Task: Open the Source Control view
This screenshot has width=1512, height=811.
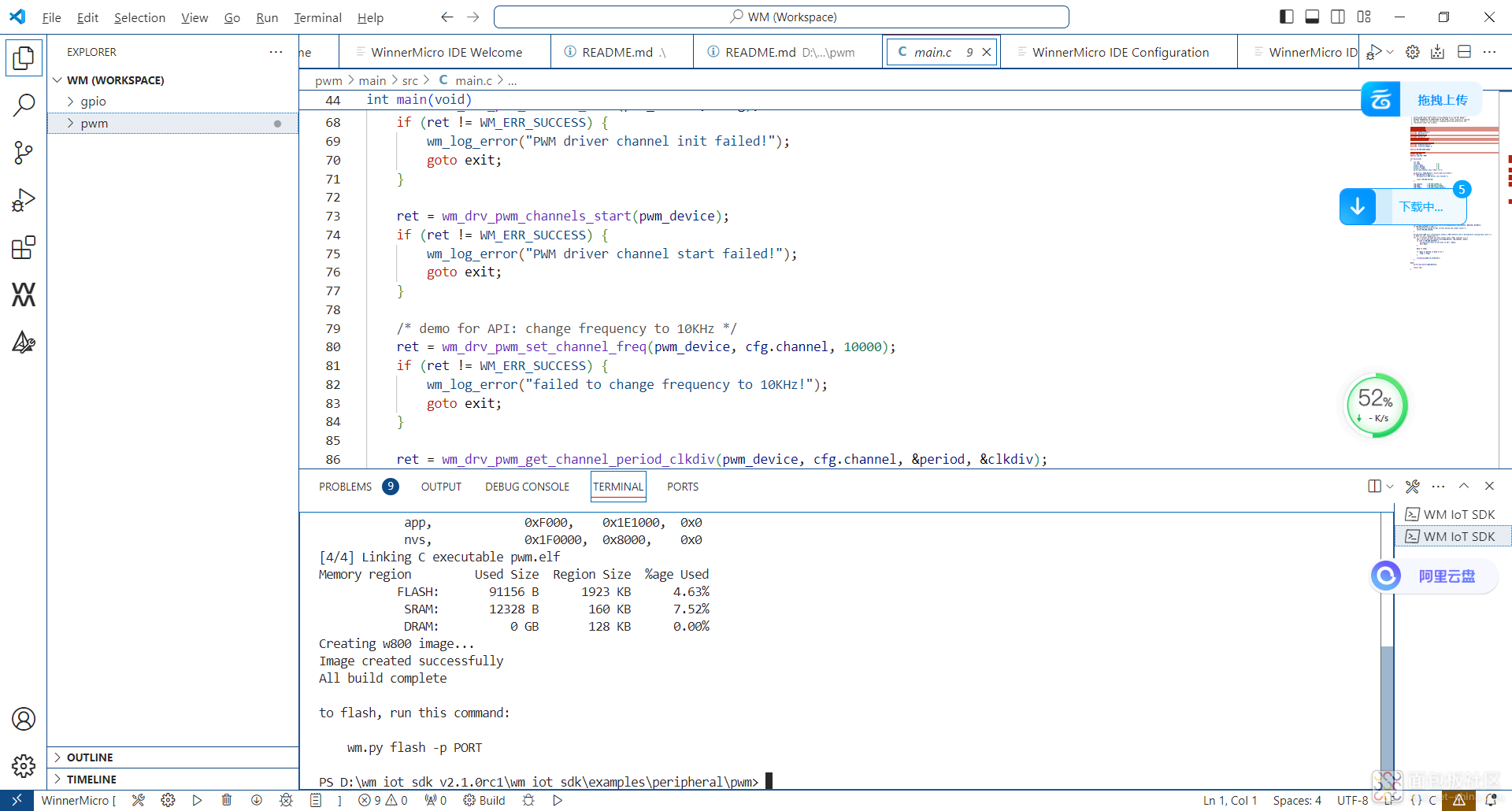Action: pyautogui.click(x=24, y=153)
